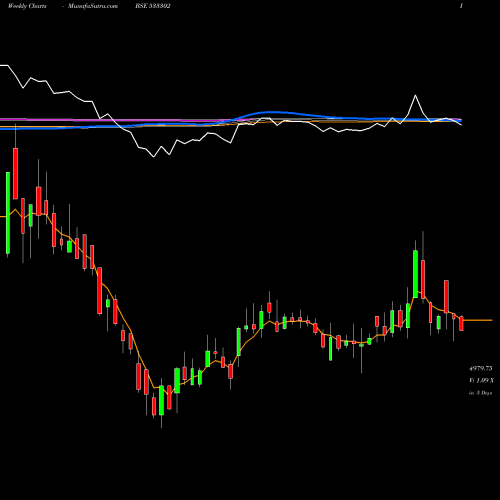The width and height of the screenshot is (500, 500).
Task: Click the "in 5 Days" label
Action: (480, 393)
